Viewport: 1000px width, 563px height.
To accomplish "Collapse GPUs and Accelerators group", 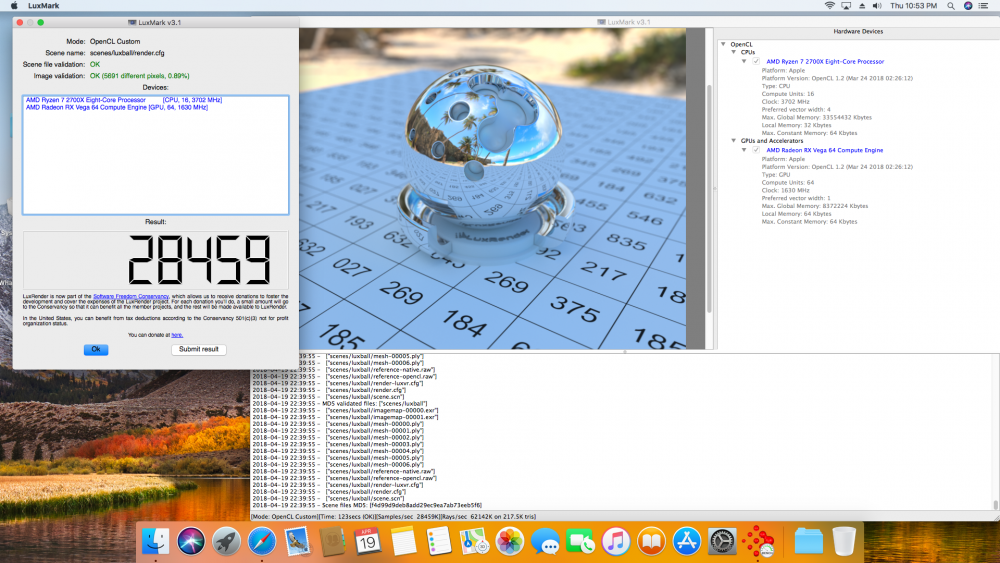I will (x=733, y=141).
